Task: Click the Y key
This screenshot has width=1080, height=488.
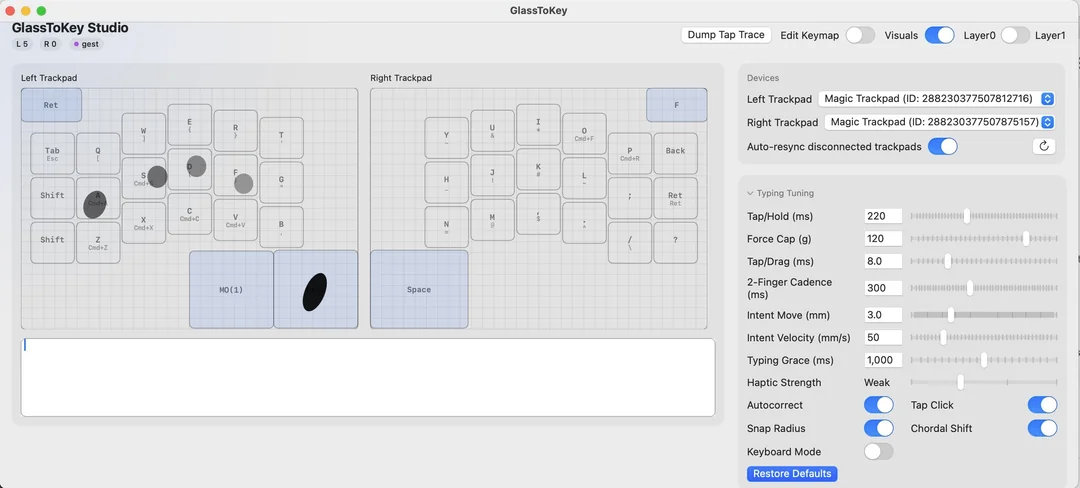Action: (x=446, y=138)
